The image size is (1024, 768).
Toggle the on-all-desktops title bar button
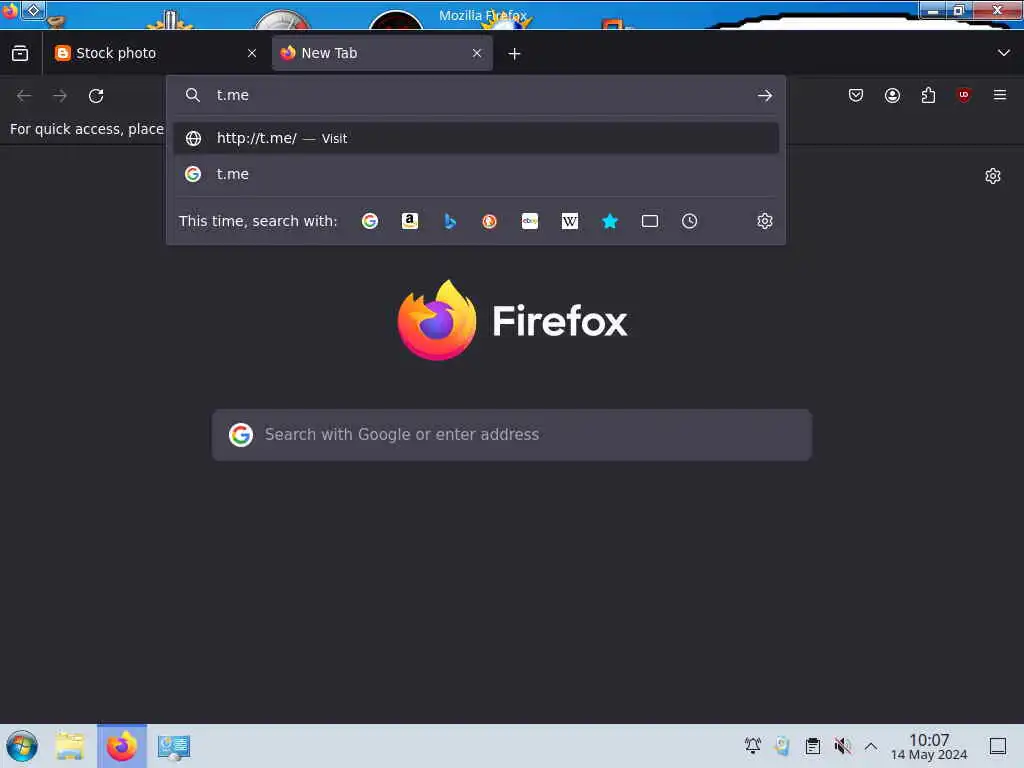tap(33, 10)
